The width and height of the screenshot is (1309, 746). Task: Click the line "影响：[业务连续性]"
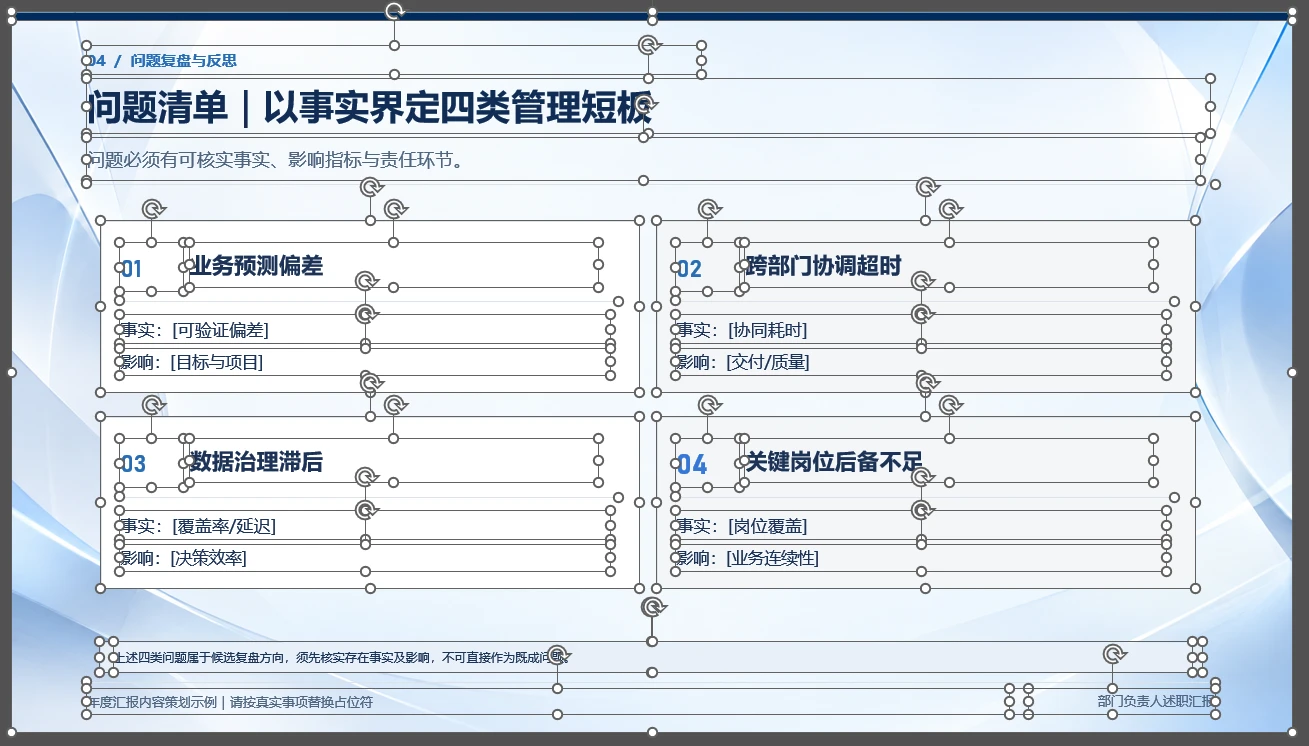click(x=748, y=558)
